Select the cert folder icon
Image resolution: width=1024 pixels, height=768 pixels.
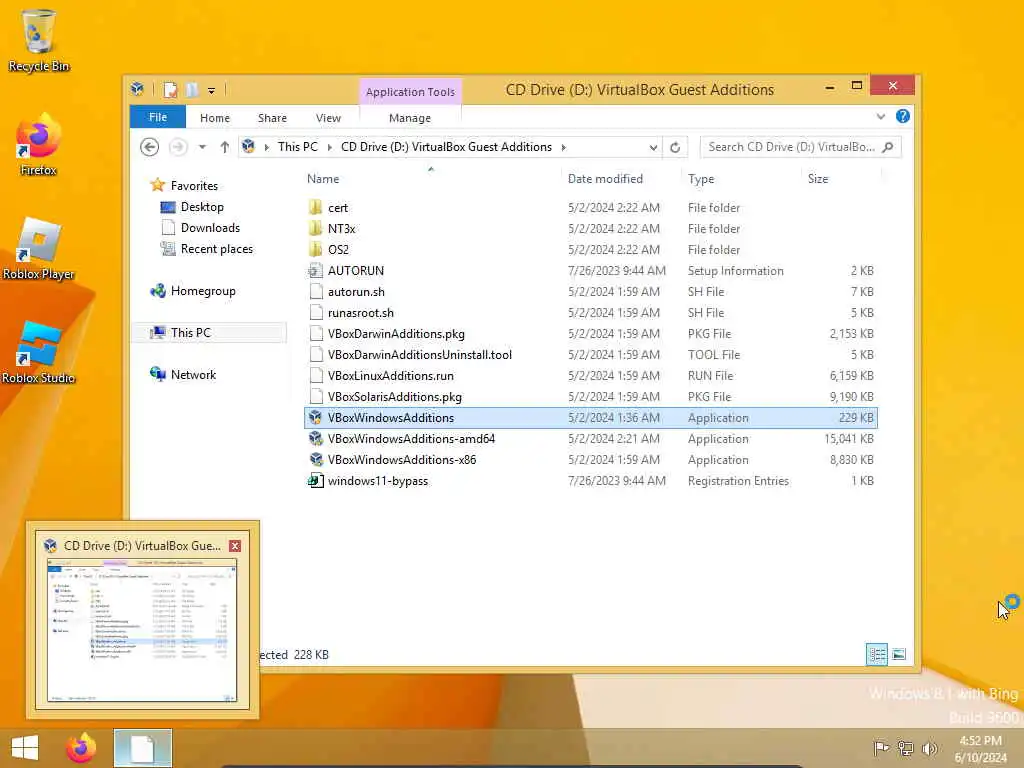tap(315, 208)
